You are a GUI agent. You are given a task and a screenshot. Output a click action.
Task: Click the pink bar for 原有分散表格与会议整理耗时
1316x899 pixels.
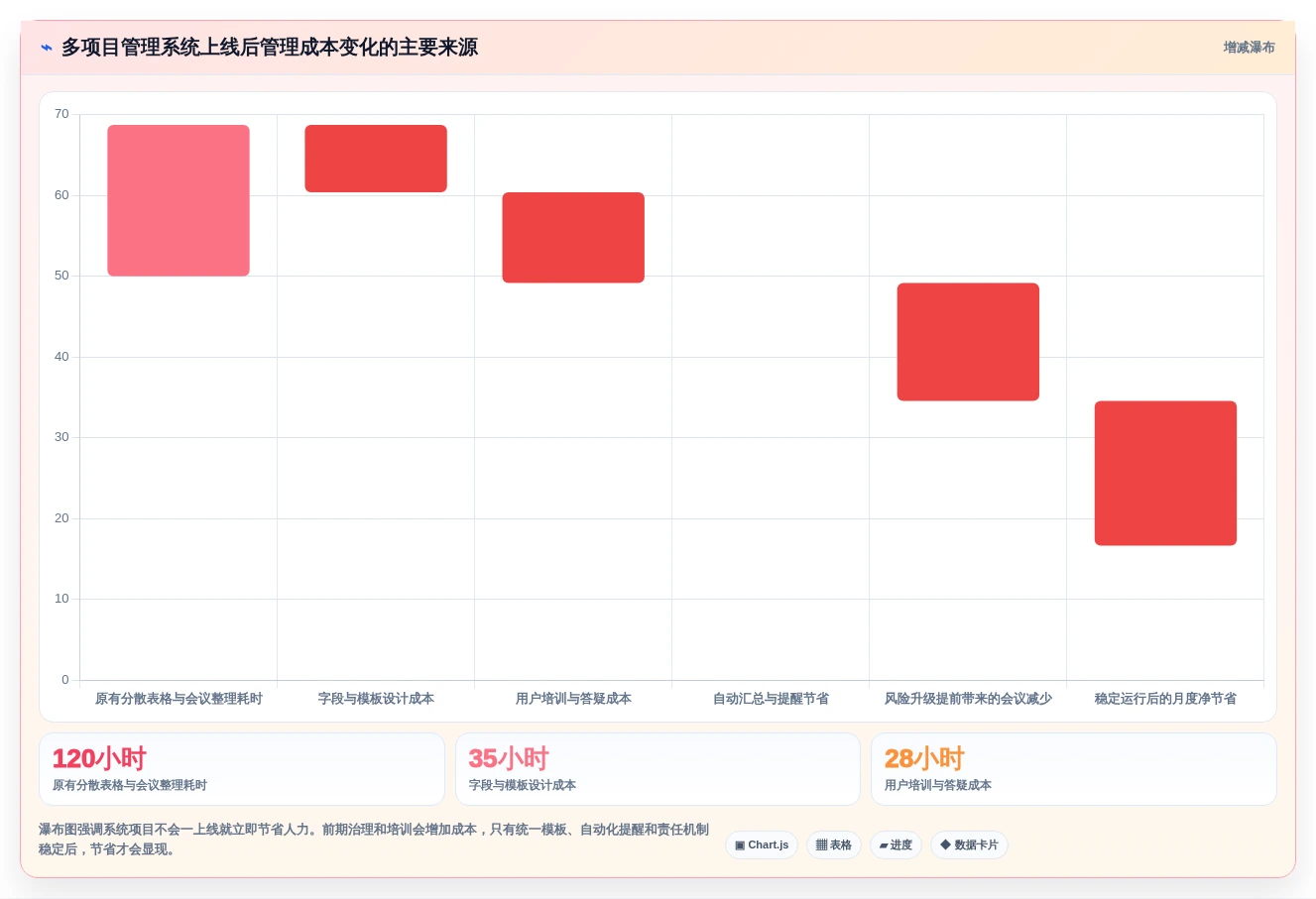[179, 200]
